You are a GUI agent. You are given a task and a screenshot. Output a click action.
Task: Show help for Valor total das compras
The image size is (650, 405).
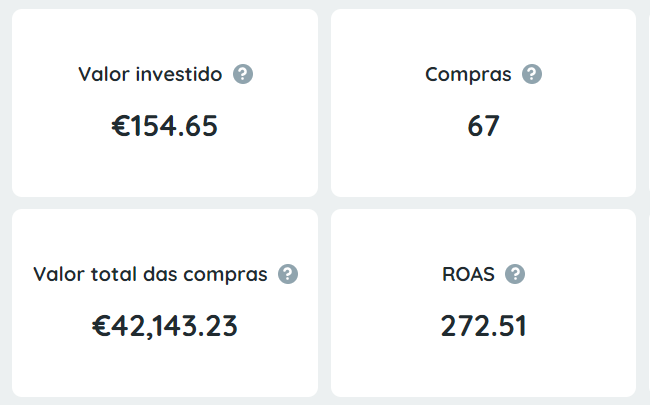click(x=288, y=274)
